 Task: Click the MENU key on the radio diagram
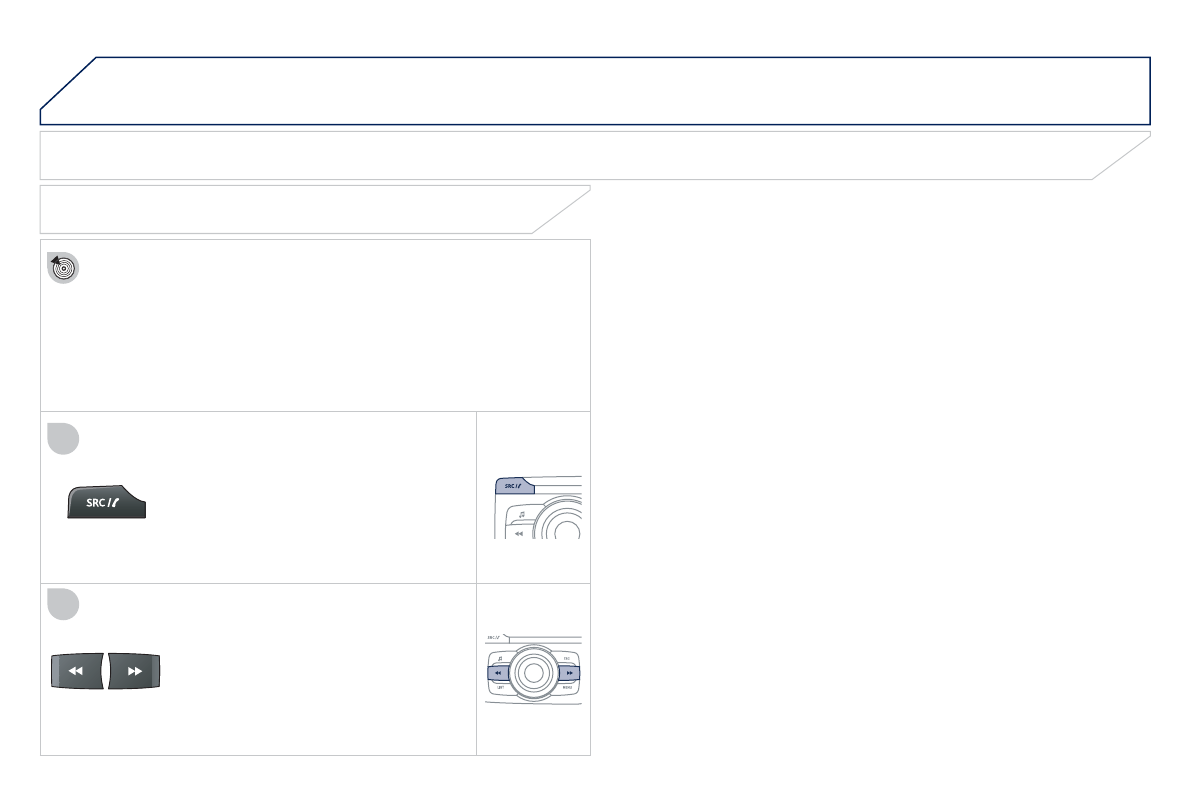tap(567, 687)
